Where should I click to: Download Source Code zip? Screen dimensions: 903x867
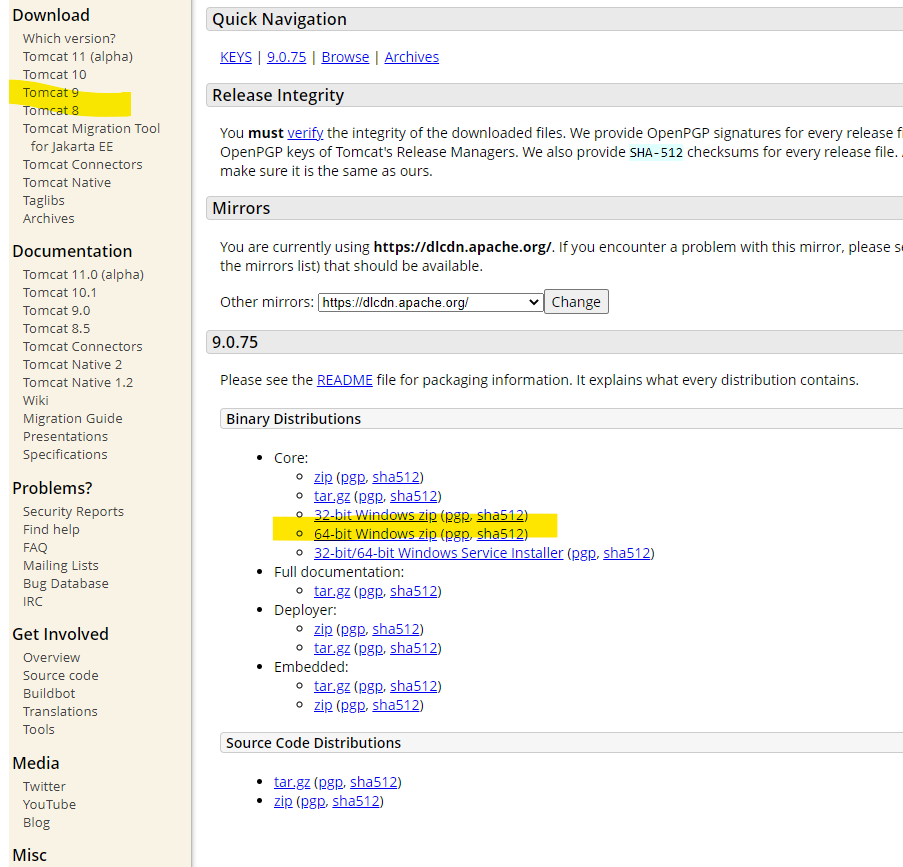[x=283, y=801]
